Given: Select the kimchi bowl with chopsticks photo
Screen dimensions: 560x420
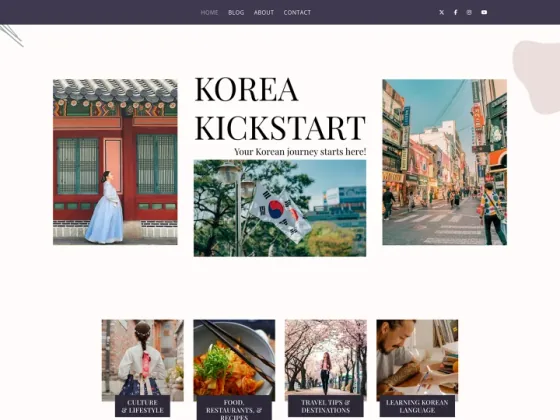Looking at the screenshot, I should pyautogui.click(x=234, y=358).
